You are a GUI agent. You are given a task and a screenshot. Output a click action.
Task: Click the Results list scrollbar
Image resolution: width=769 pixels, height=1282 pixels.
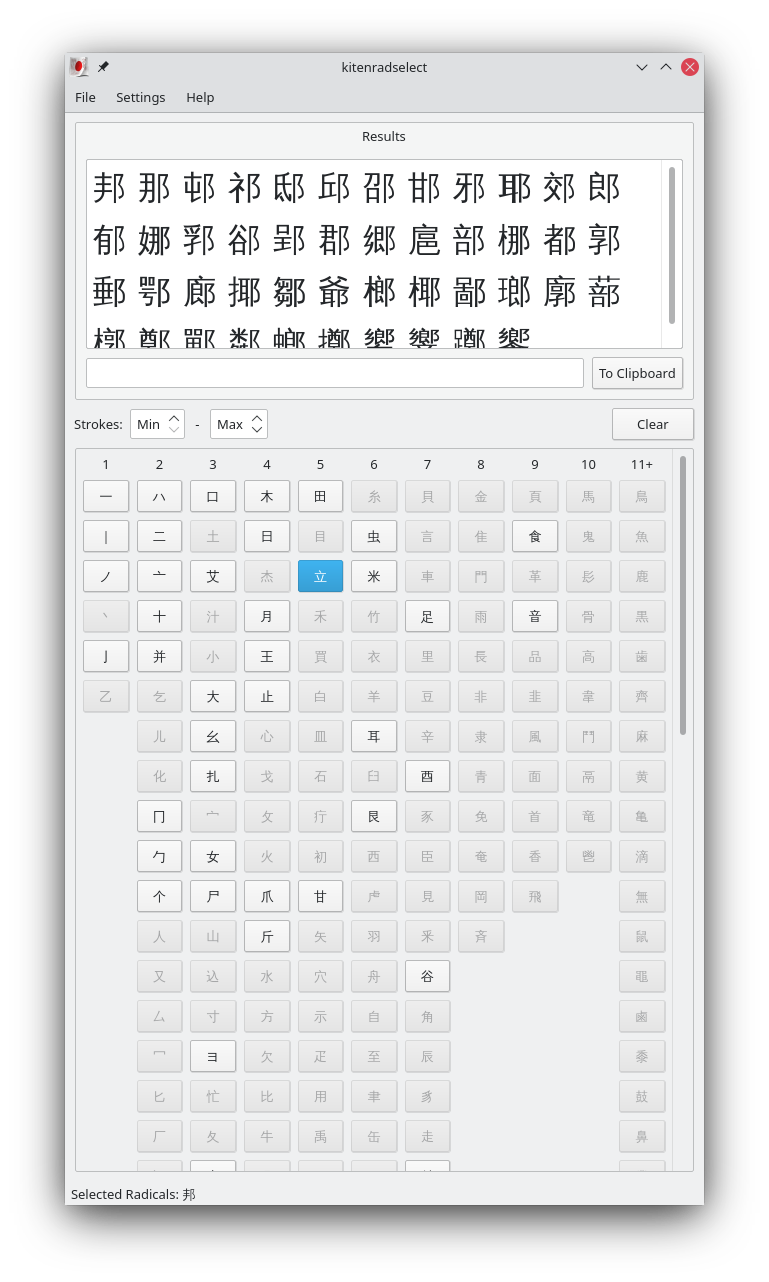click(x=672, y=245)
